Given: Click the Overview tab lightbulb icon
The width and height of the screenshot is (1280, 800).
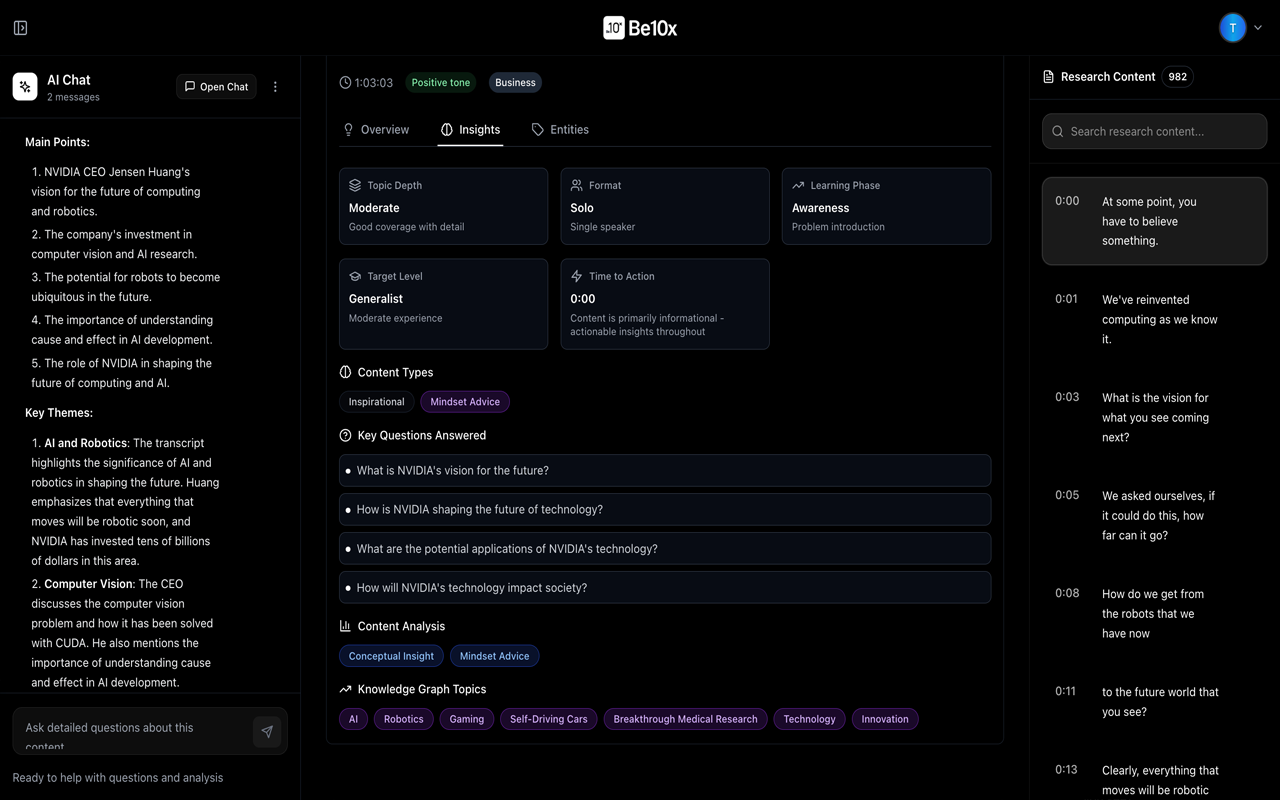Looking at the screenshot, I should pos(348,130).
